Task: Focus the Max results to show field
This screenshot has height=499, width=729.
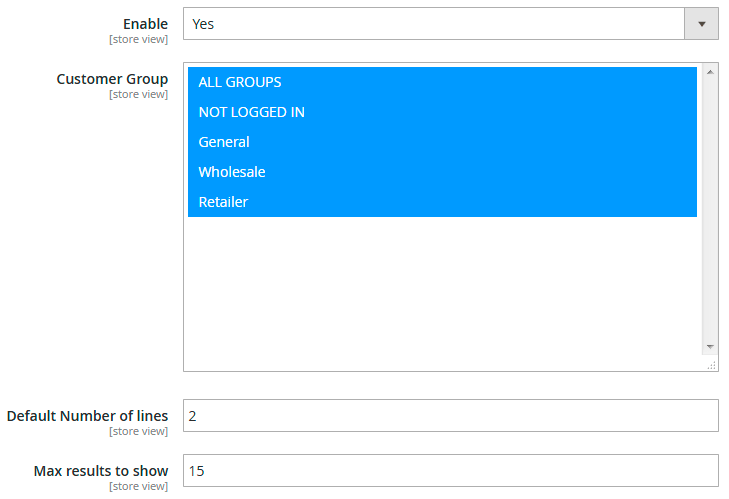Action: click(x=450, y=470)
